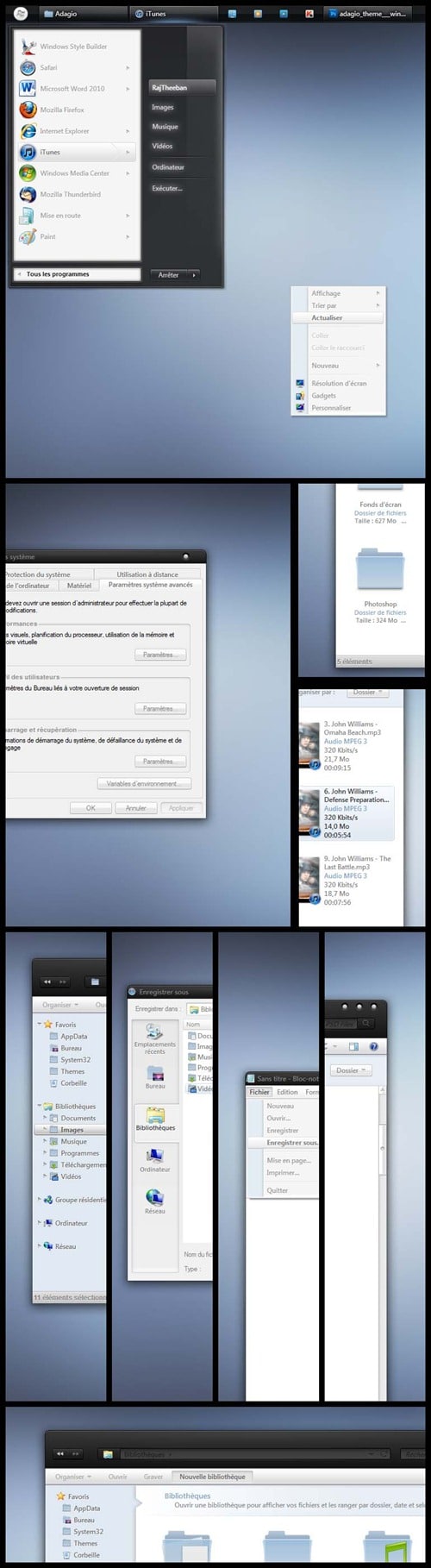Launch Windows Media Center icon
431x1568 pixels.
coord(28,173)
